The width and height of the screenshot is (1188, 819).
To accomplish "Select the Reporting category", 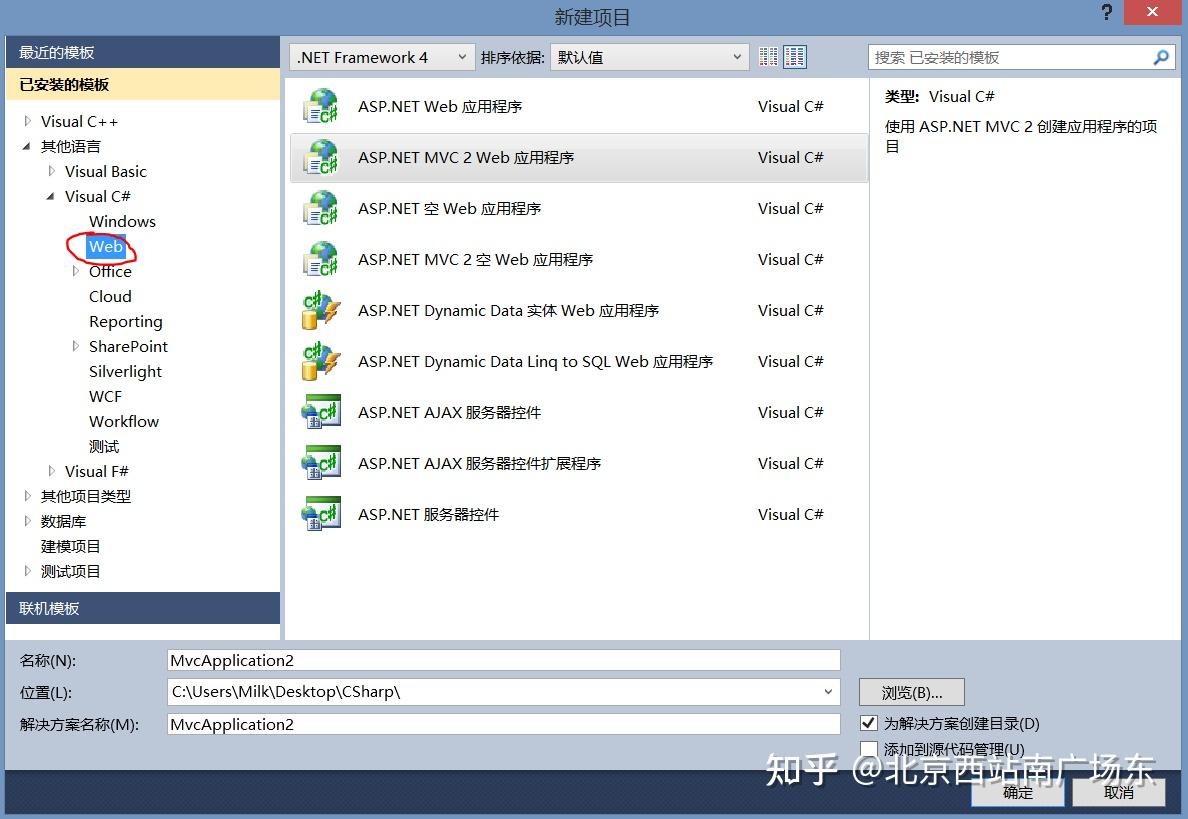I will (x=126, y=321).
